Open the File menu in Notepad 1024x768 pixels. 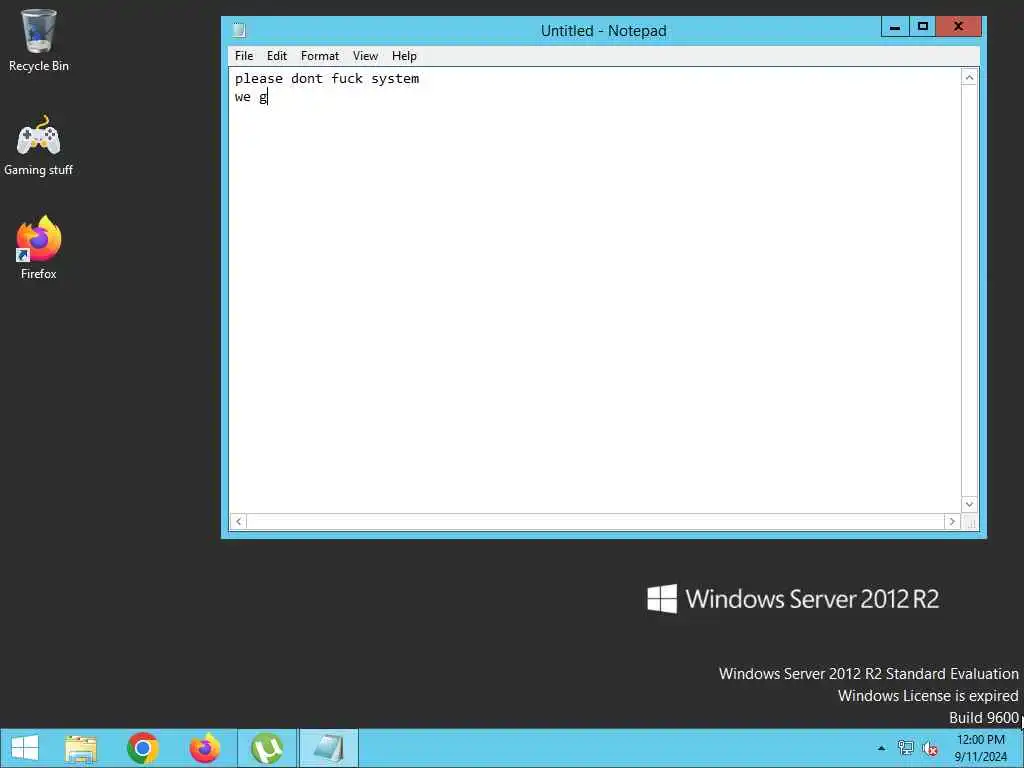tap(244, 56)
